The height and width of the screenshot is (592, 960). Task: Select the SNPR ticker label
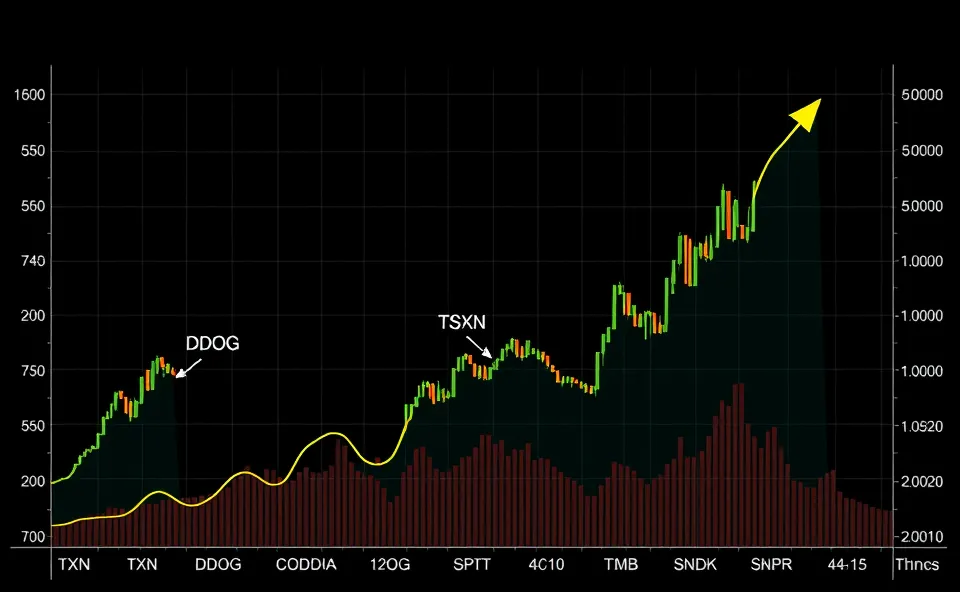771,564
